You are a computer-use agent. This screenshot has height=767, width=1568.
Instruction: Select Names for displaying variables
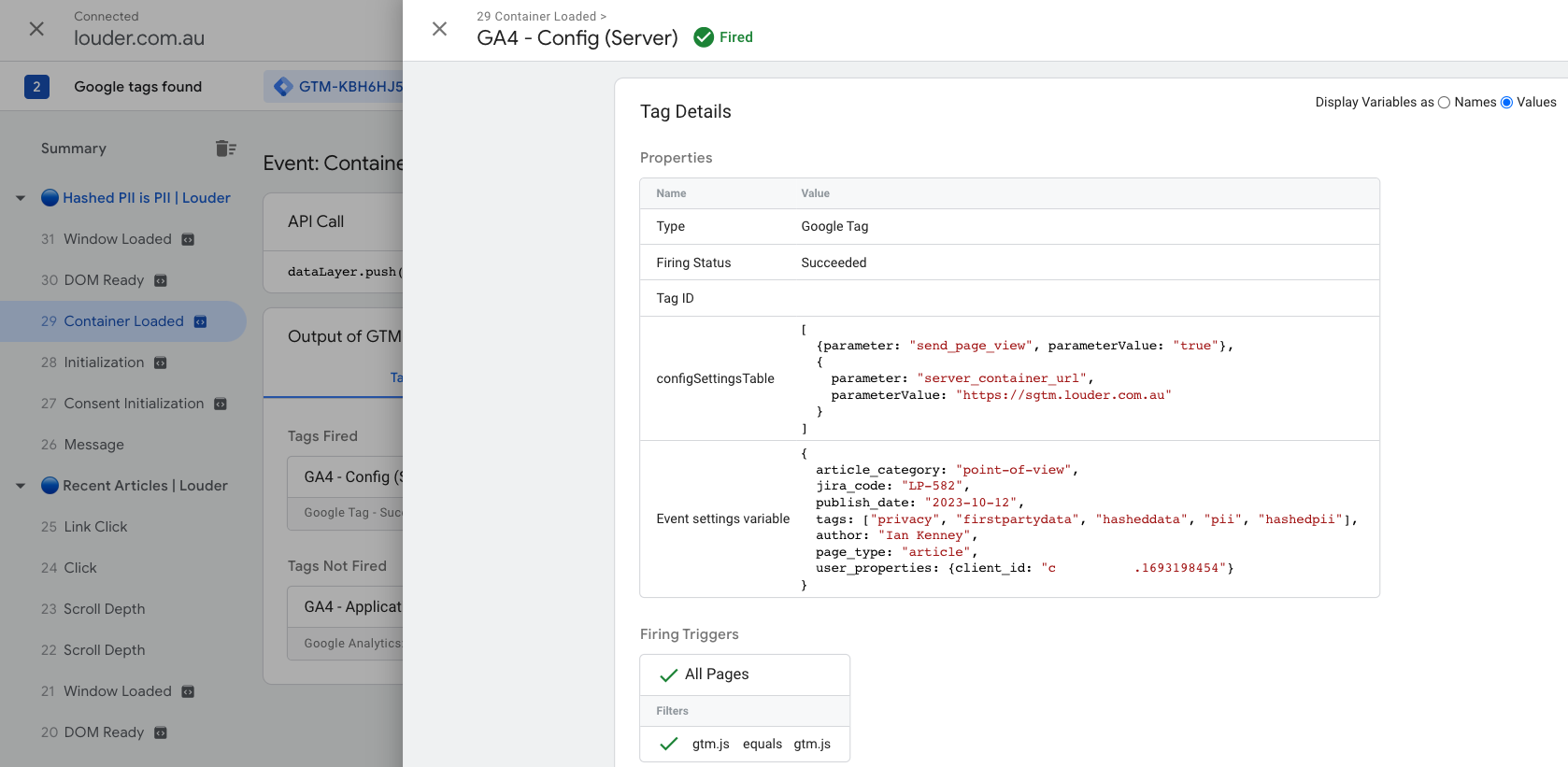[x=1444, y=103]
